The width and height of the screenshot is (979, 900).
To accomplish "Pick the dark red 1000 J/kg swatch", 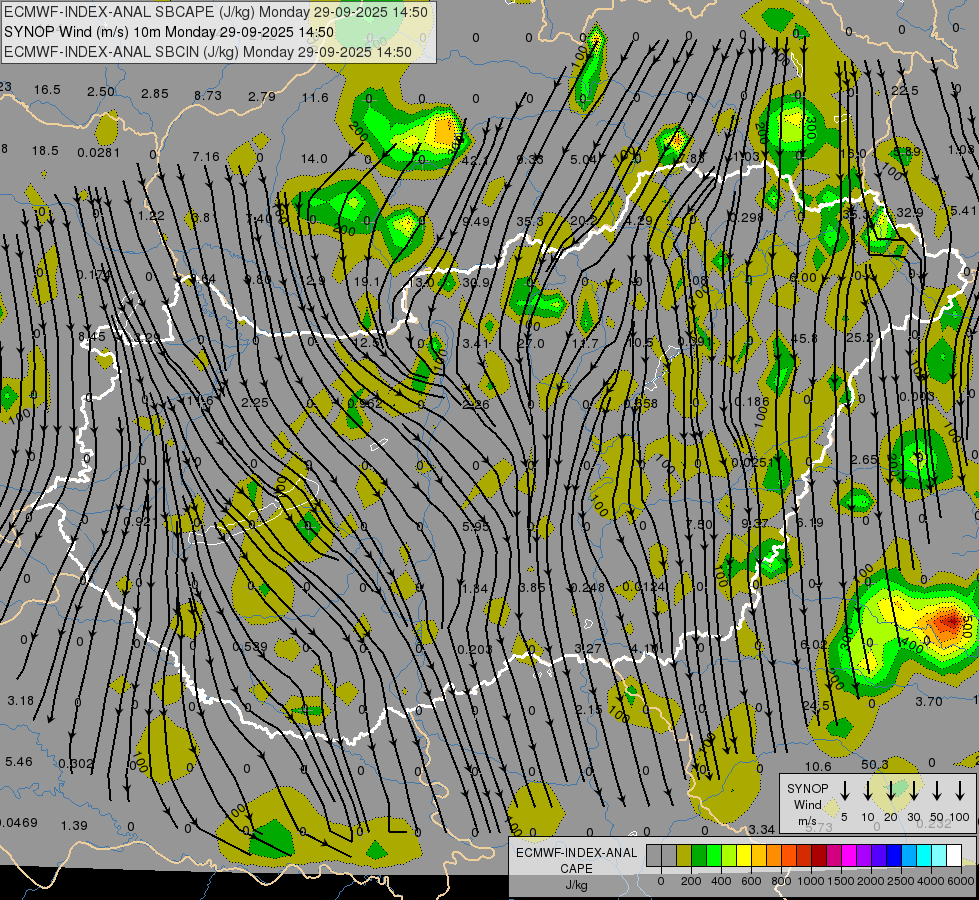I will (819, 856).
